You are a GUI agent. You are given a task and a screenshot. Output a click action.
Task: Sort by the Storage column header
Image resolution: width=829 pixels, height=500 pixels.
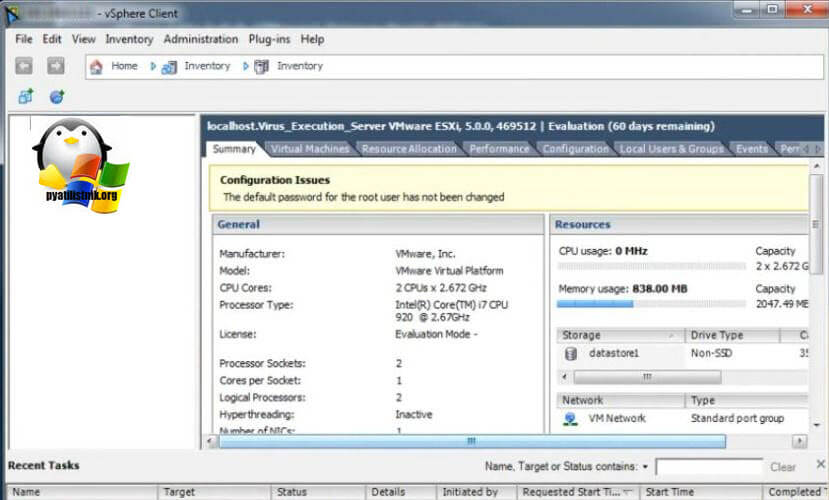tap(621, 335)
